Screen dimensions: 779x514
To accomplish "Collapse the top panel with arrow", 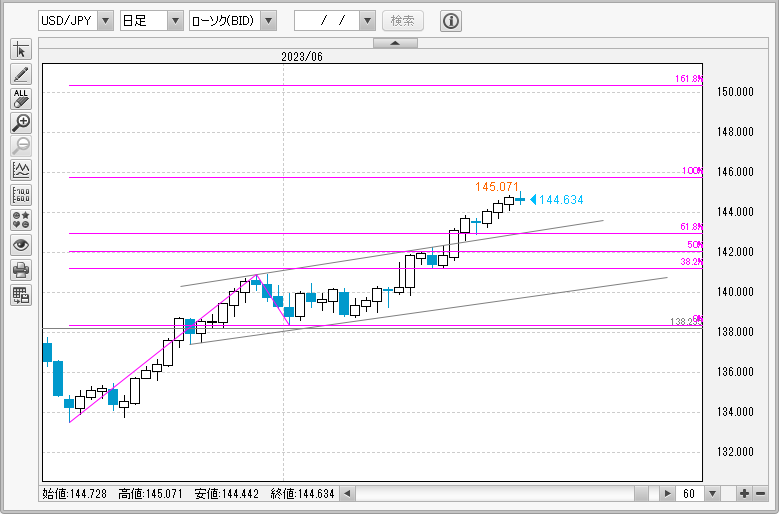I will 395,43.
